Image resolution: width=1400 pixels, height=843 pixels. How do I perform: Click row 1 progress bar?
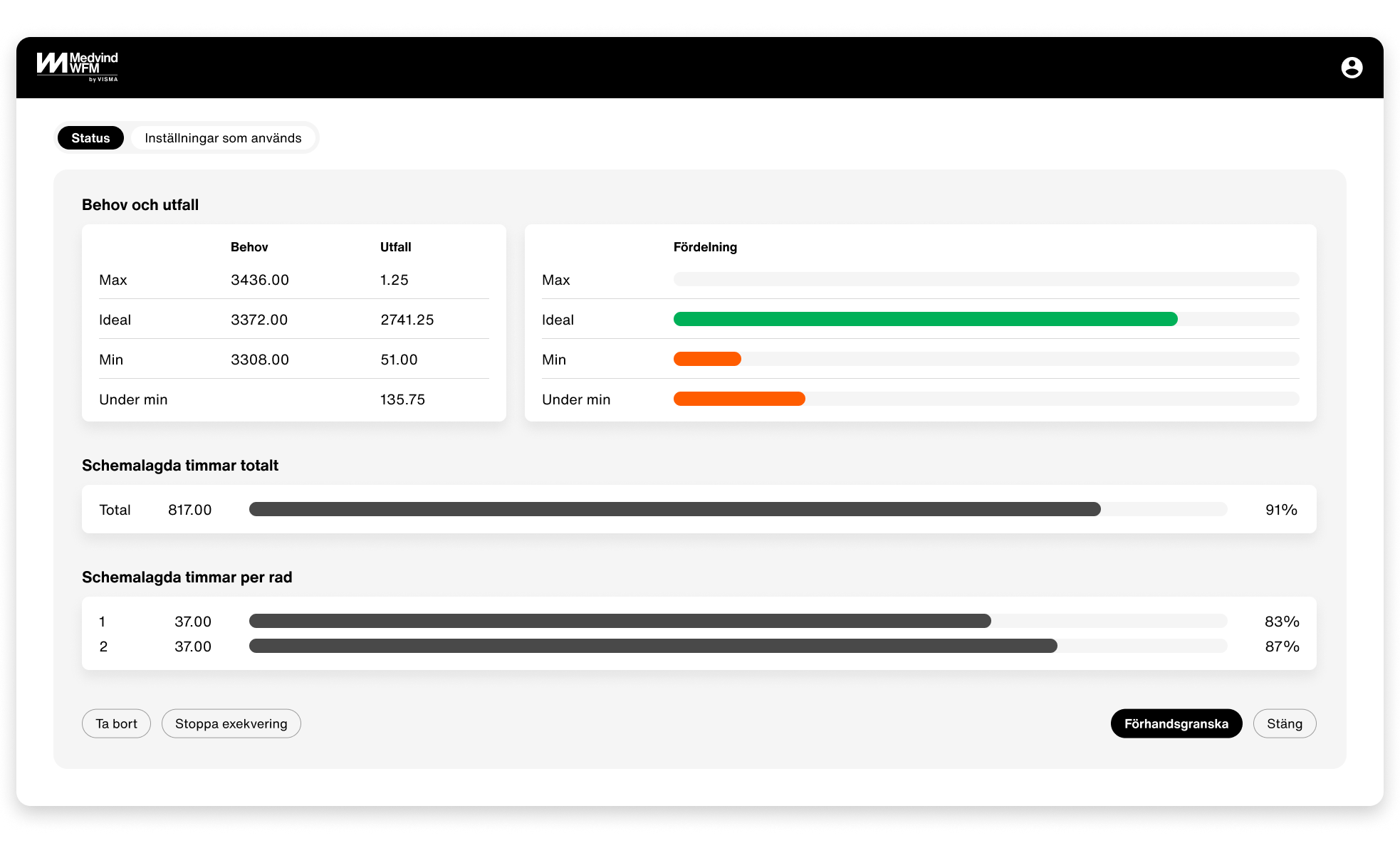click(620, 621)
